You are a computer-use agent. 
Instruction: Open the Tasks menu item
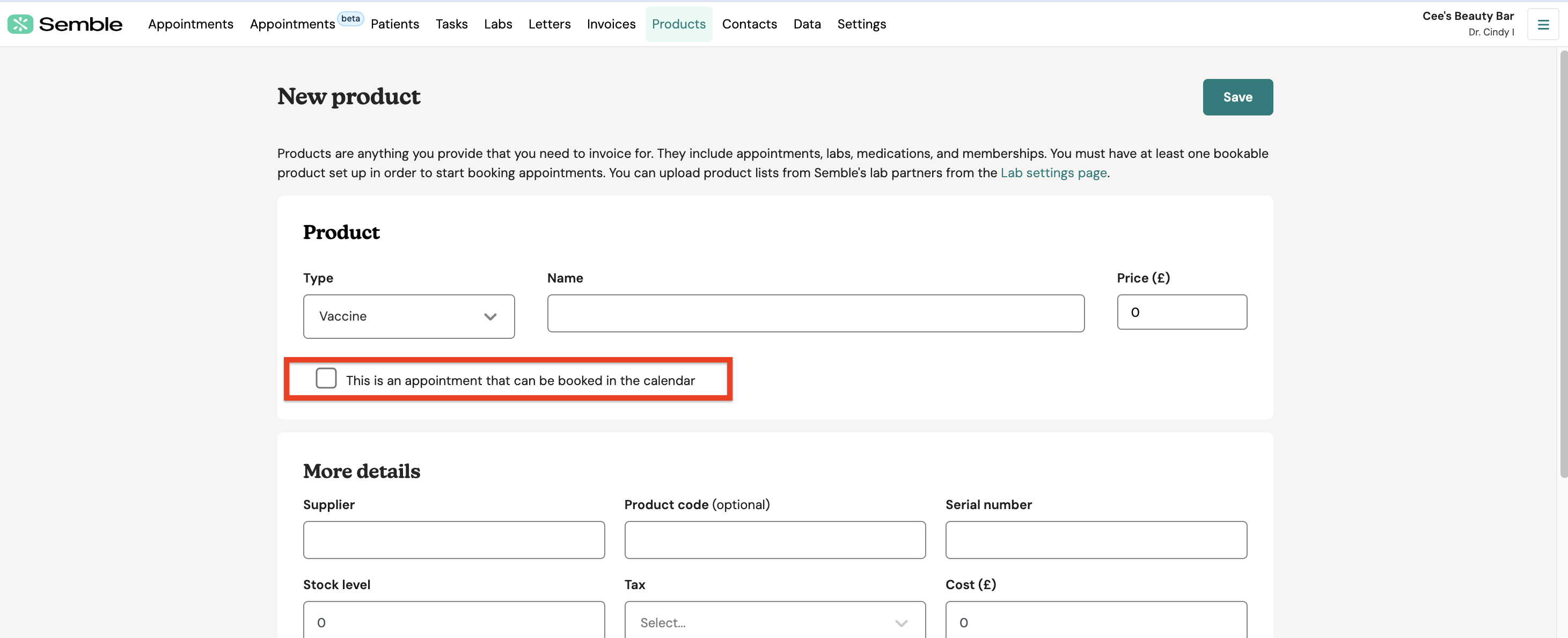(x=451, y=24)
